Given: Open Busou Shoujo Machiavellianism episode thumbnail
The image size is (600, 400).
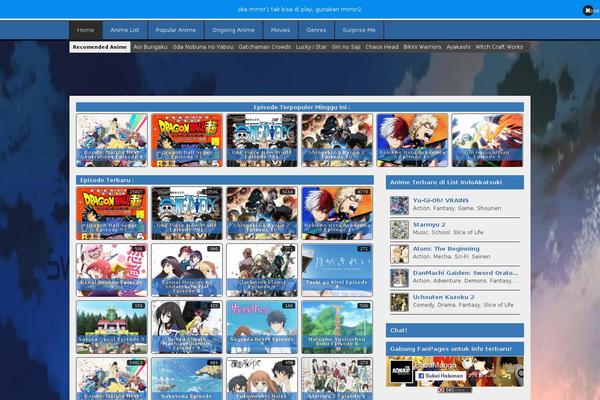Looking at the screenshot, I should pyautogui.click(x=187, y=327).
